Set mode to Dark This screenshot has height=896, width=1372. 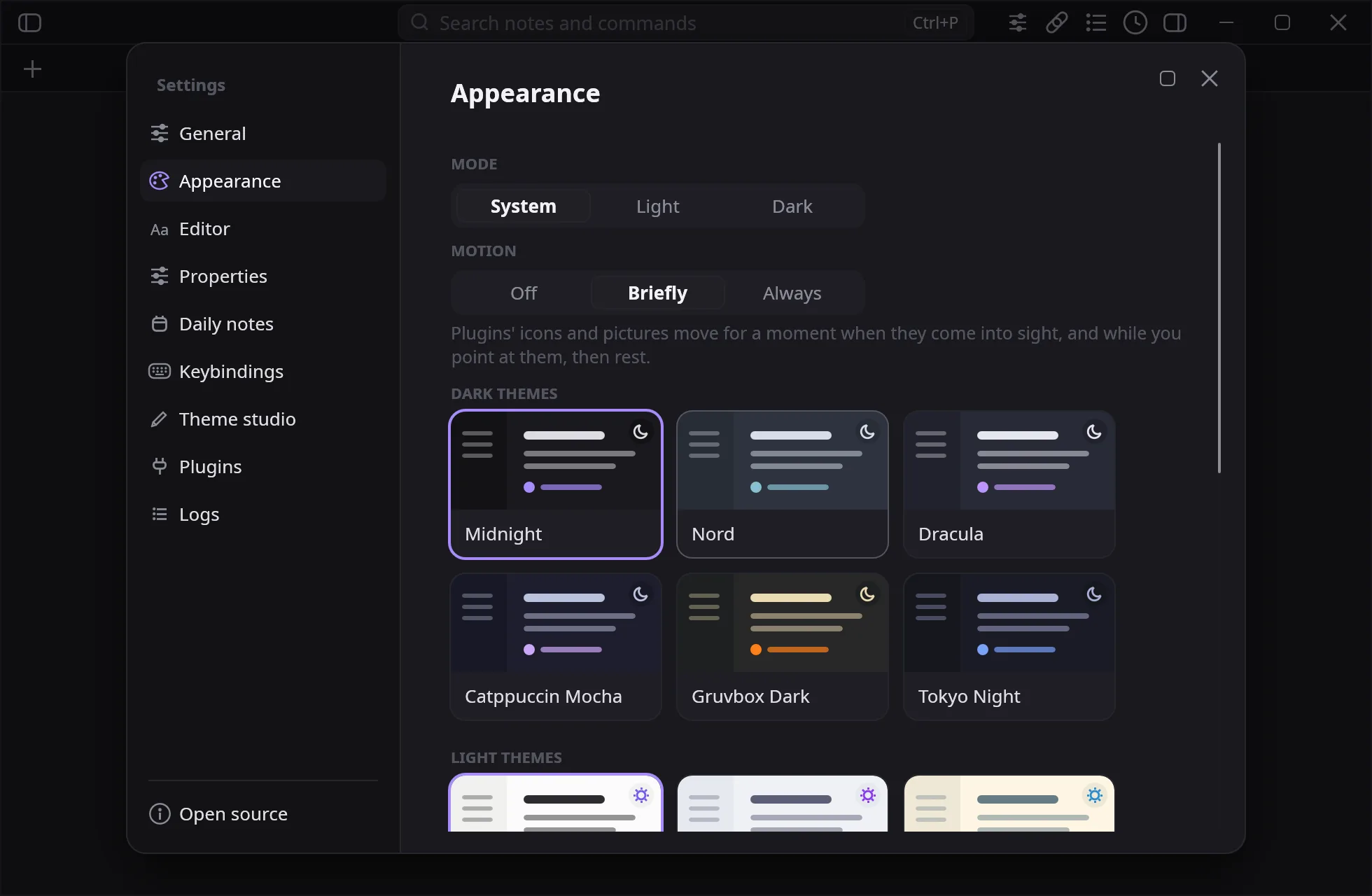pyautogui.click(x=792, y=206)
